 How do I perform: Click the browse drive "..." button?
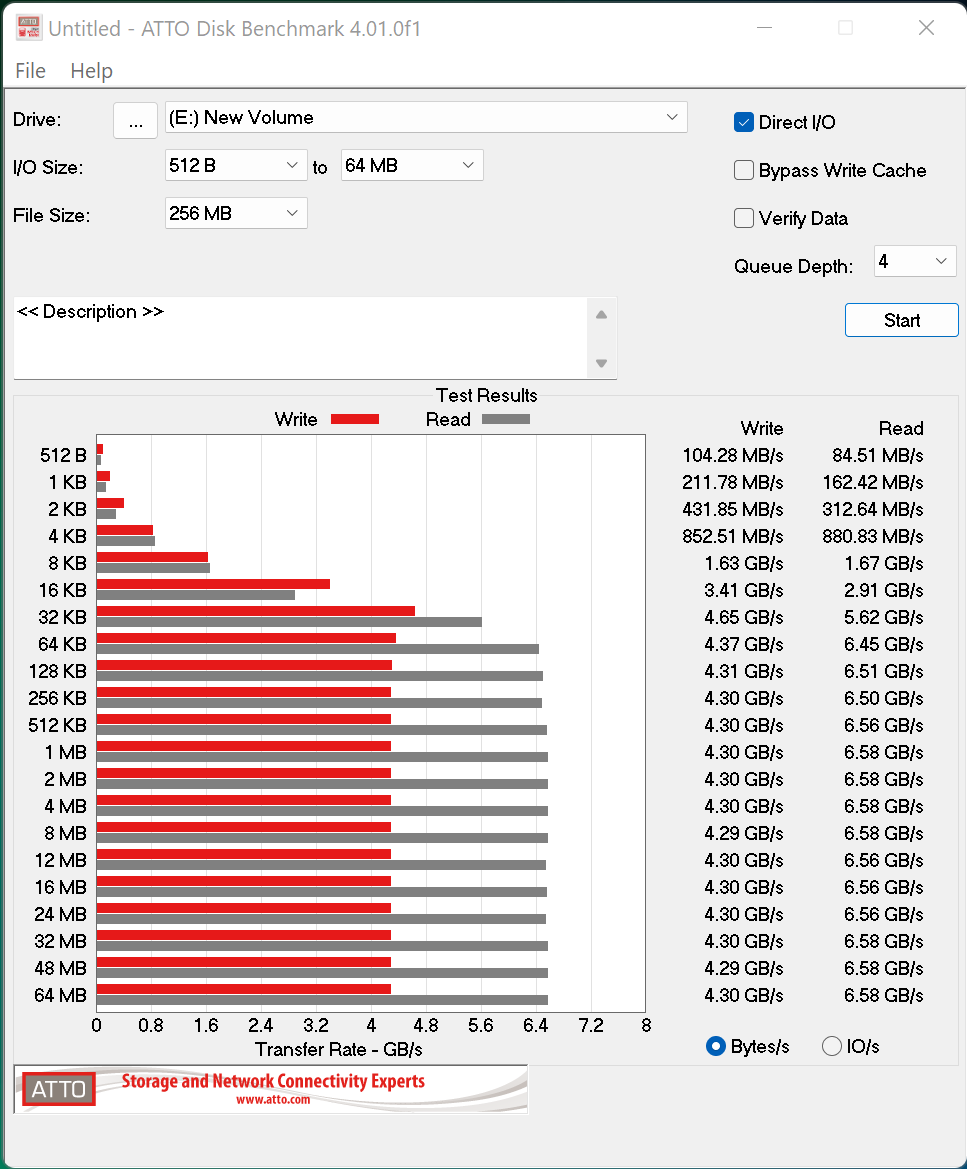click(x=136, y=120)
